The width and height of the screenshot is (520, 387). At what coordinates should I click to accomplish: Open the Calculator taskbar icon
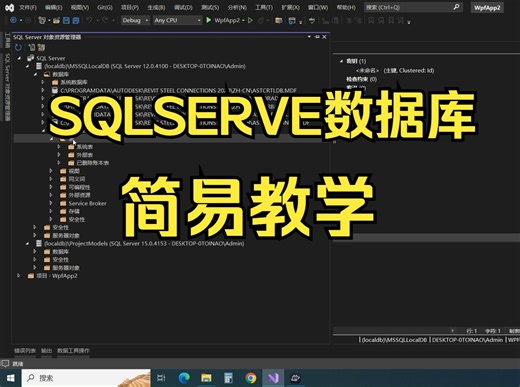(x=228, y=378)
